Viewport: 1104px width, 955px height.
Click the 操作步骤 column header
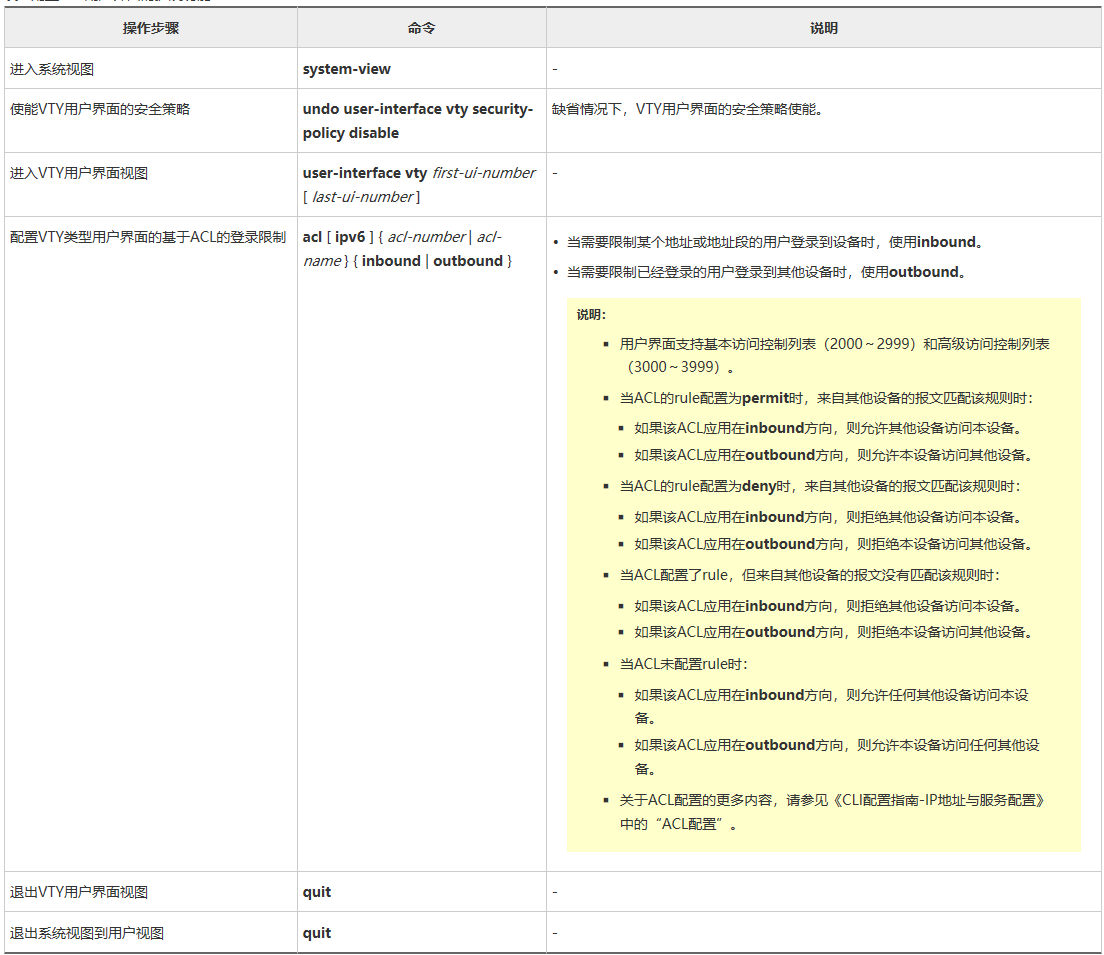(x=151, y=28)
